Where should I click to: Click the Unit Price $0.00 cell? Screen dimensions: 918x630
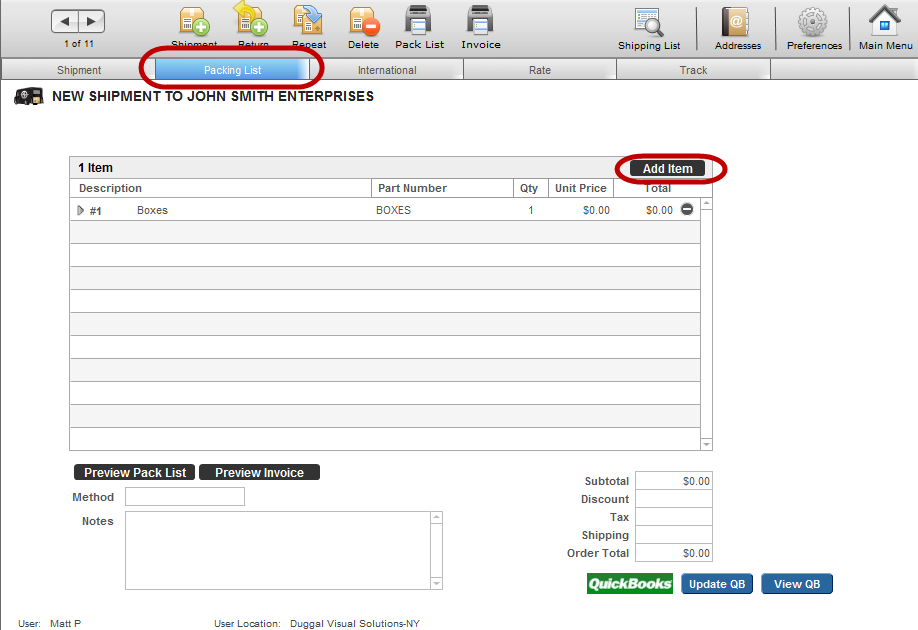(x=596, y=210)
